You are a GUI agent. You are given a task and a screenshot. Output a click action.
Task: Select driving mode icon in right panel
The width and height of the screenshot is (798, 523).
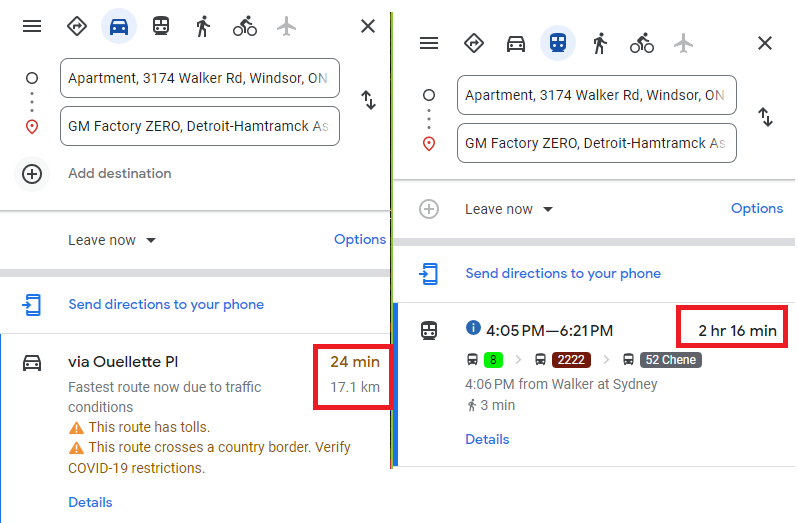[516, 44]
